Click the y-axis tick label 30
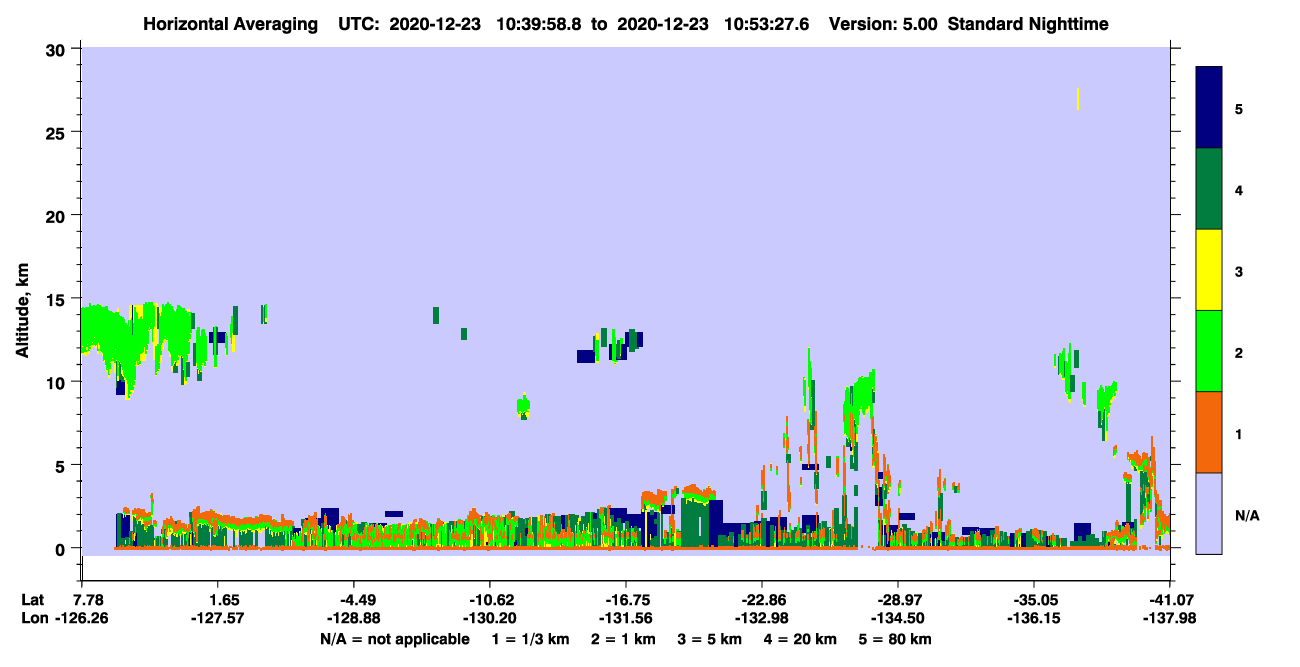This screenshot has width=1300, height=667. coord(58,49)
